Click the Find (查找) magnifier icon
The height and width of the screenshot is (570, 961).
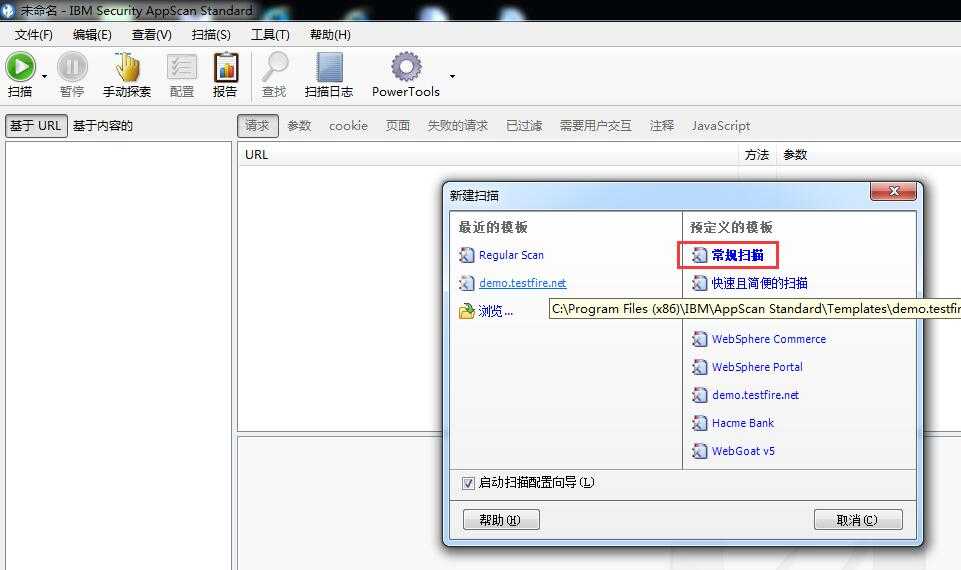275,67
